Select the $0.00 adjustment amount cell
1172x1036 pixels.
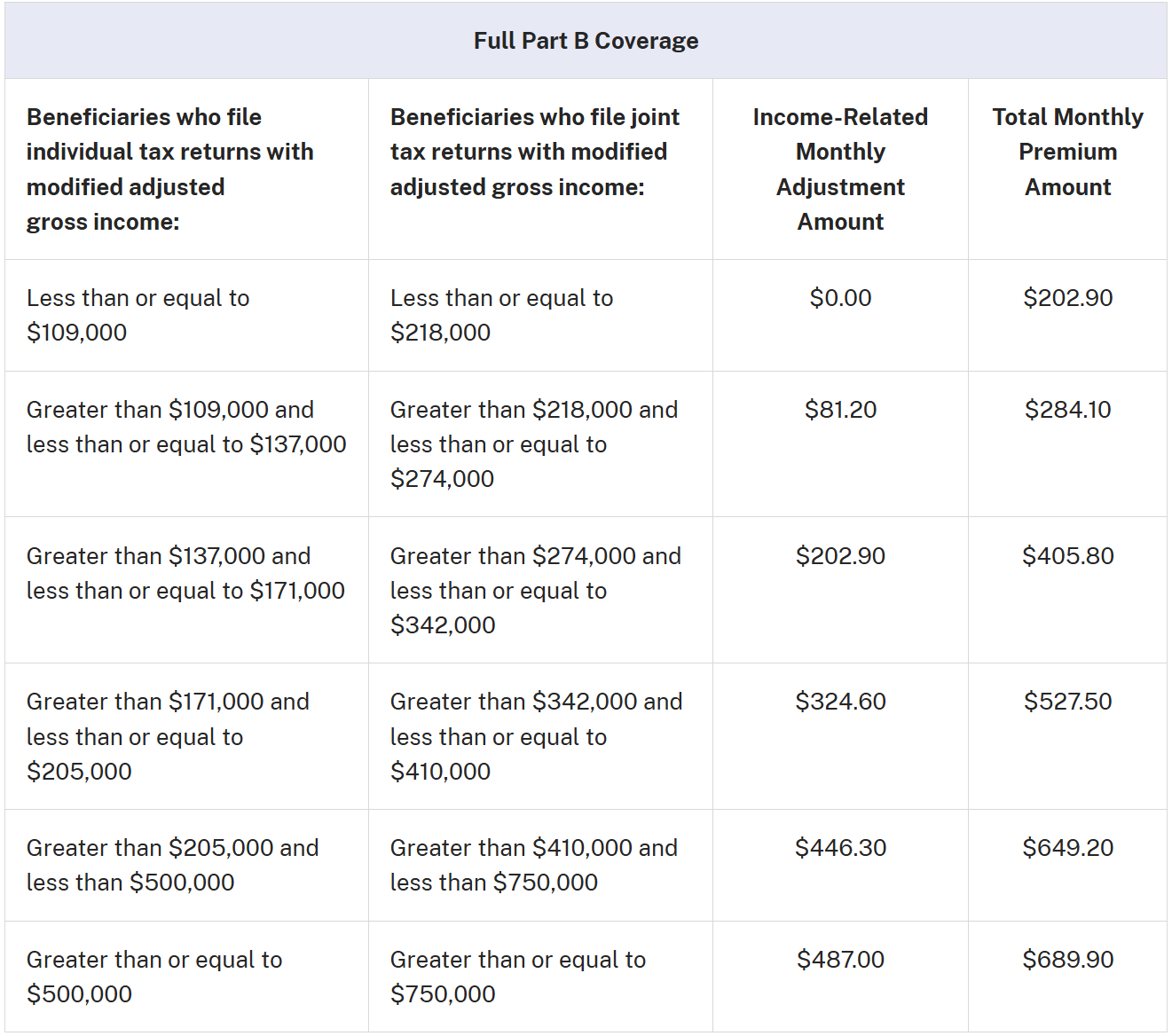click(x=840, y=298)
